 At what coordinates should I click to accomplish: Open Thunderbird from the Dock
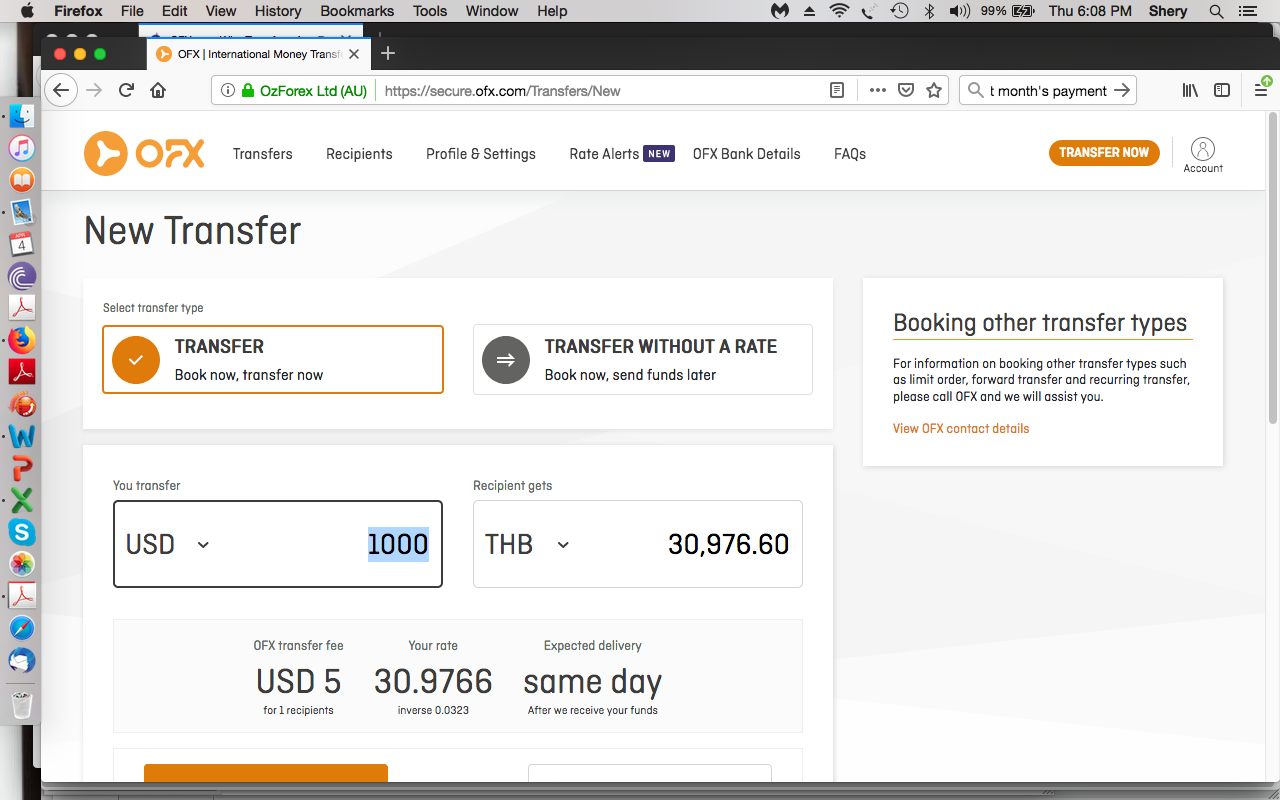click(22, 660)
